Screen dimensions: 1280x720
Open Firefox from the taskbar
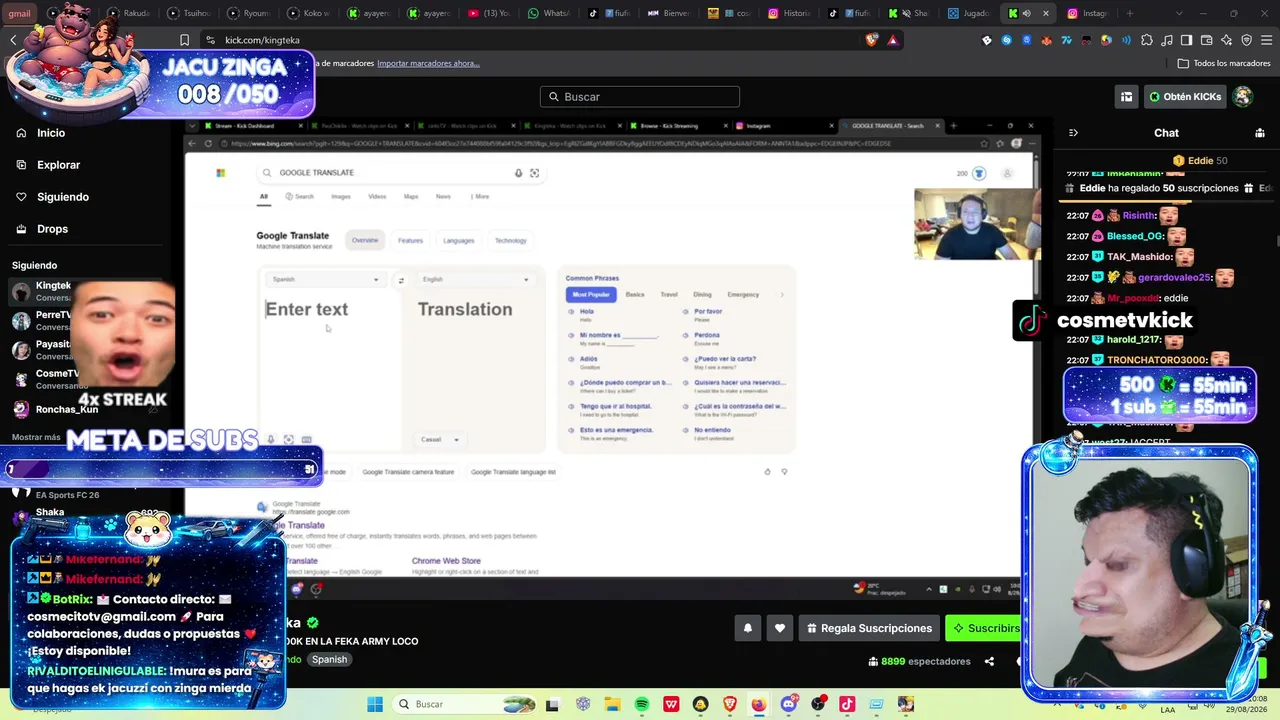click(759, 704)
